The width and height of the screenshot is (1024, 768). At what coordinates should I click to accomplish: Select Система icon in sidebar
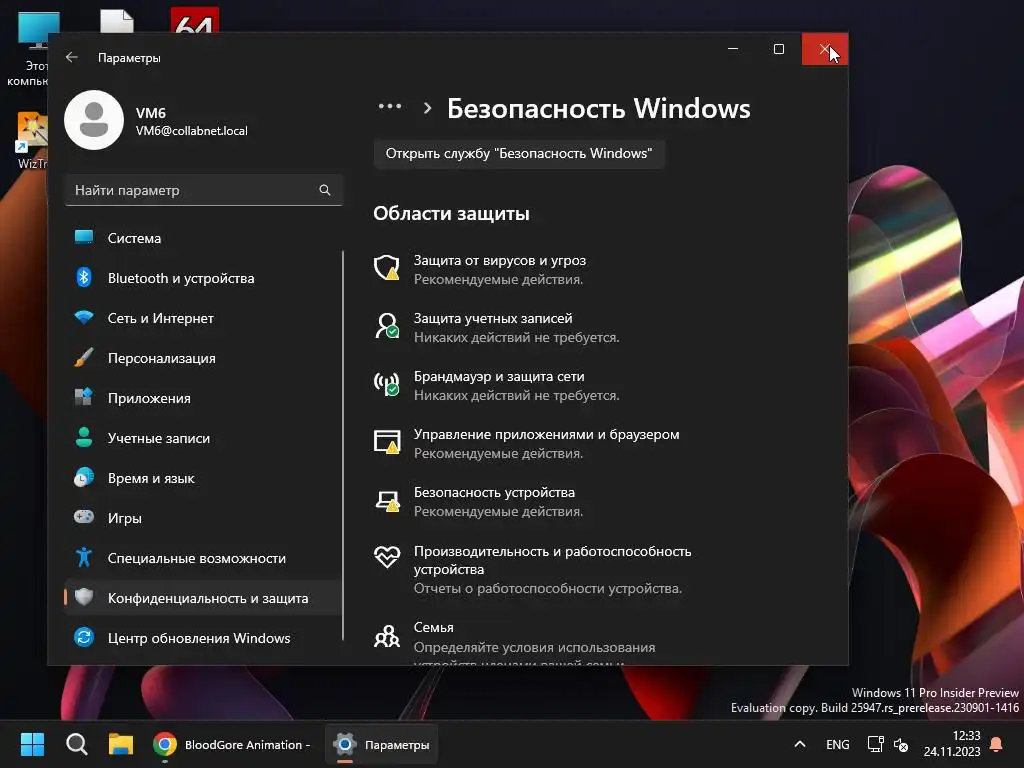click(84, 238)
